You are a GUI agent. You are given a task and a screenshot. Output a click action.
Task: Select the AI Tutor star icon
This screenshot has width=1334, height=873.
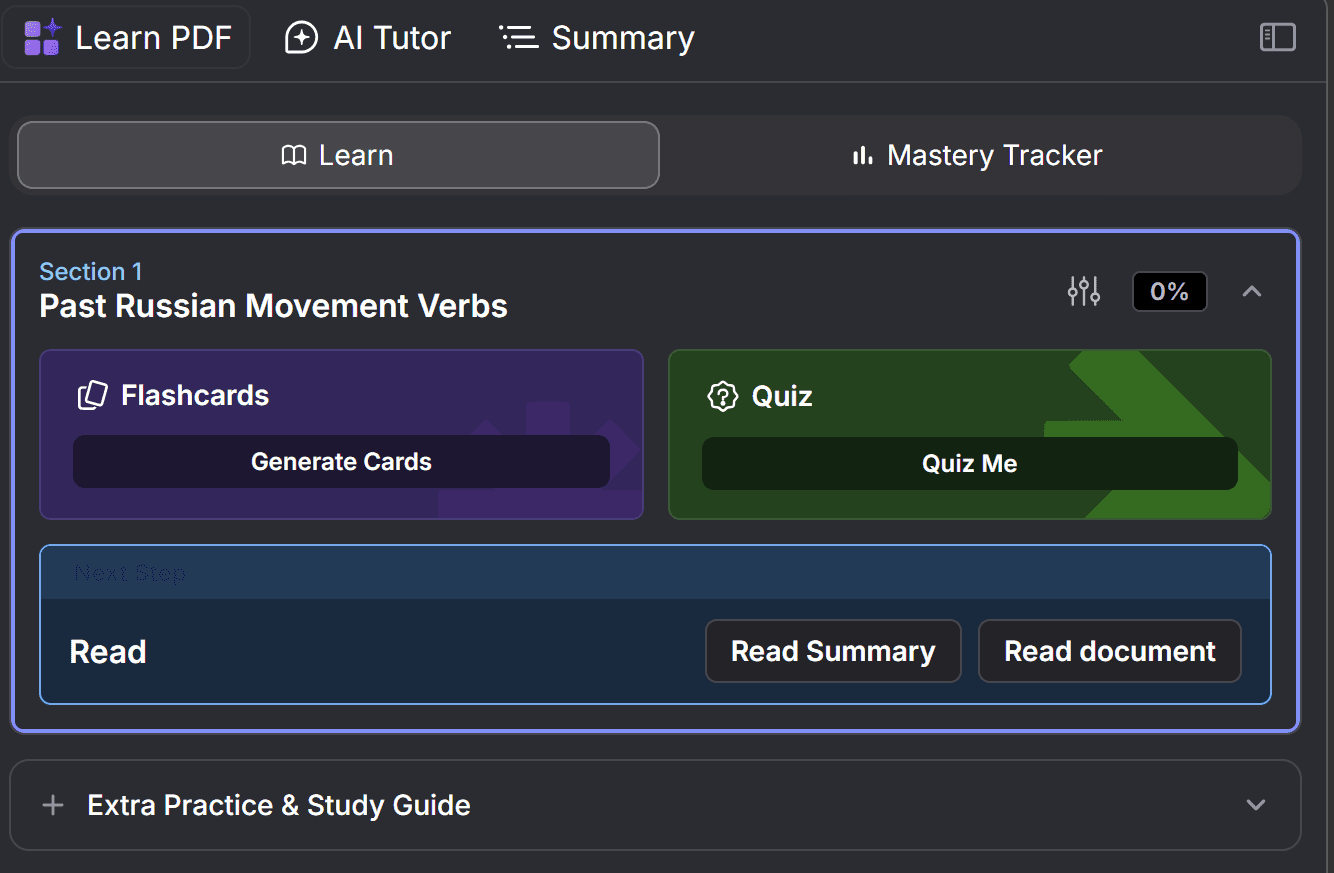[x=300, y=37]
